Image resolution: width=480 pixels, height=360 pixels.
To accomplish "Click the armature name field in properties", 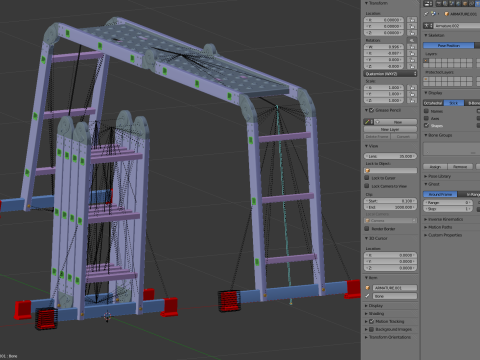I will pos(457,26).
